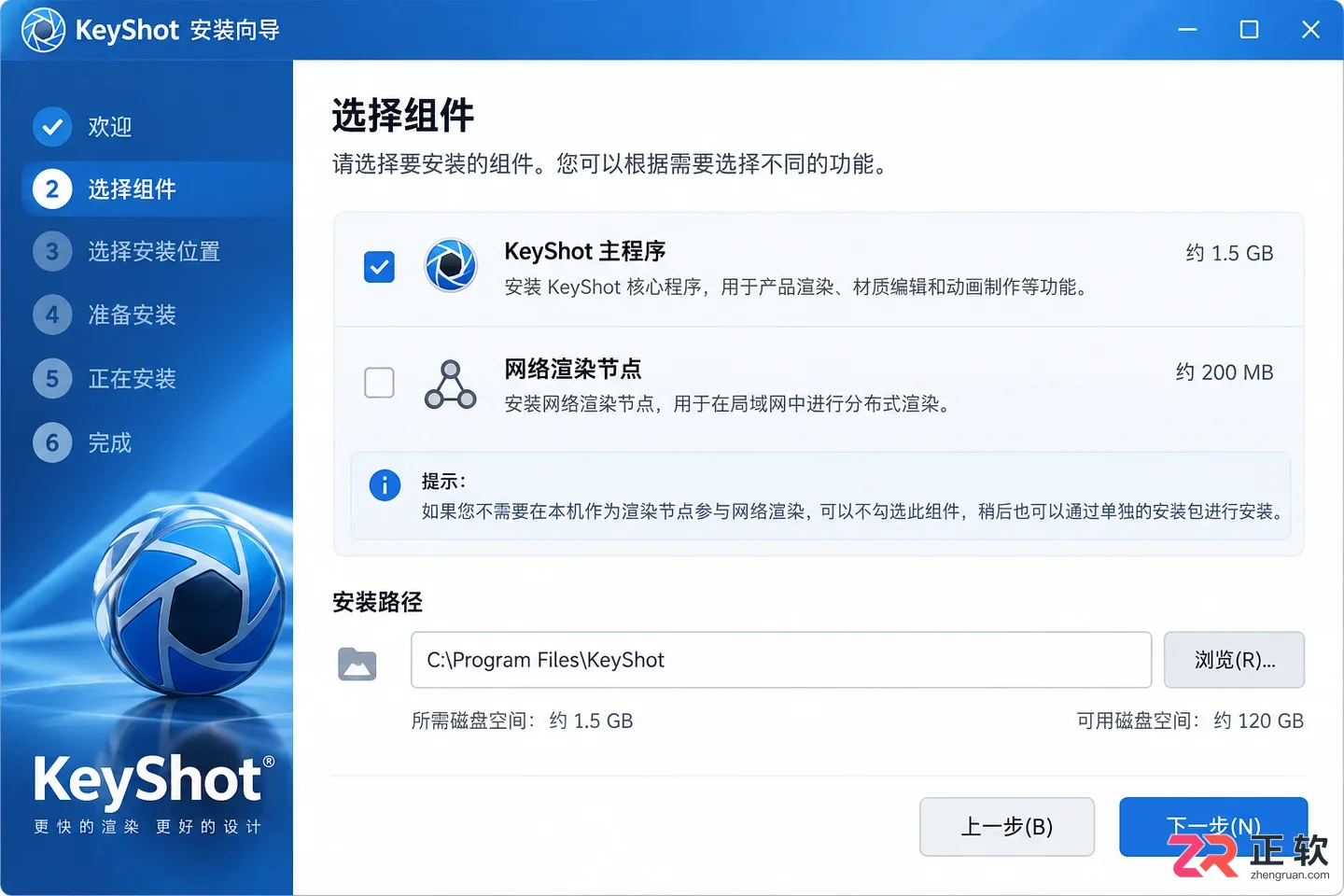The width and height of the screenshot is (1344, 896).
Task: Click the folder icon next to install path
Action: click(357, 664)
